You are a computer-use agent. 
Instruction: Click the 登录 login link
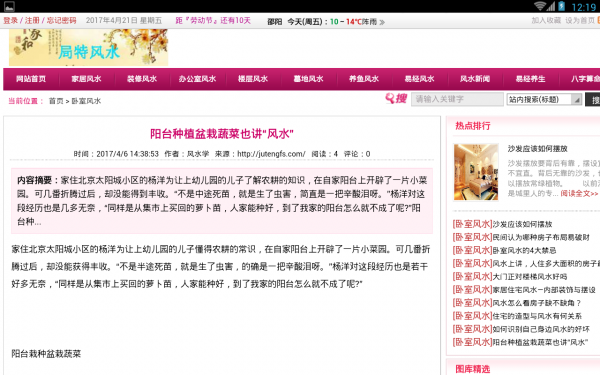click(11, 20)
